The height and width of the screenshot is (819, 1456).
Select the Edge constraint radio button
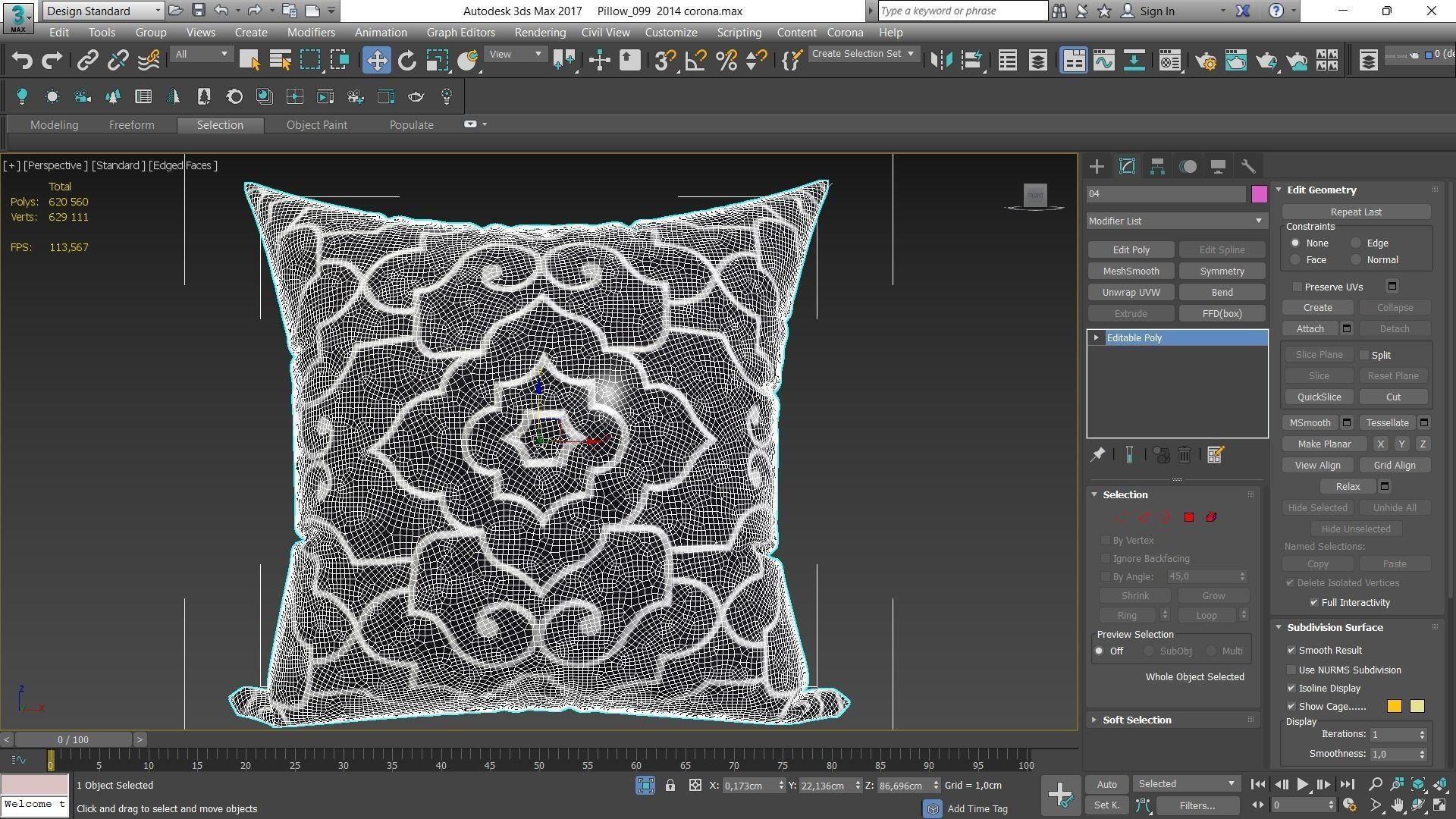pyautogui.click(x=1356, y=243)
